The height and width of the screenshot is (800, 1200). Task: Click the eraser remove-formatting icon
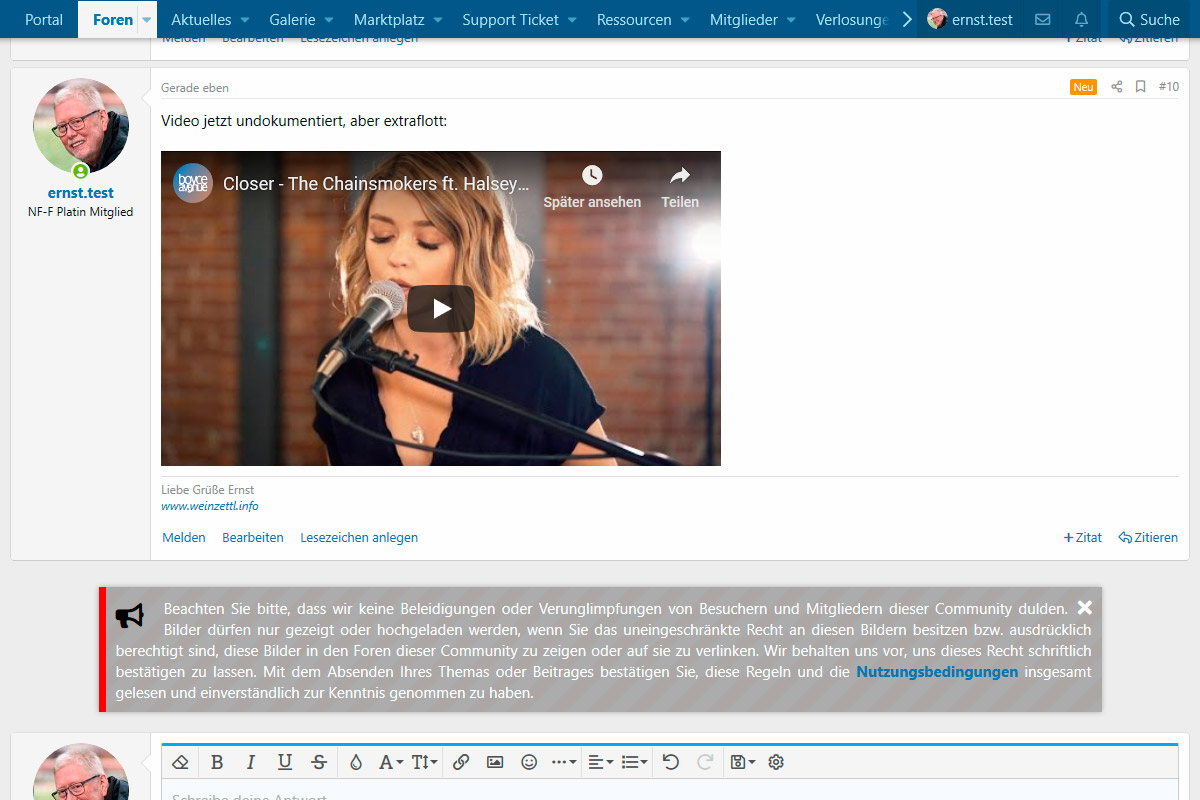point(180,762)
